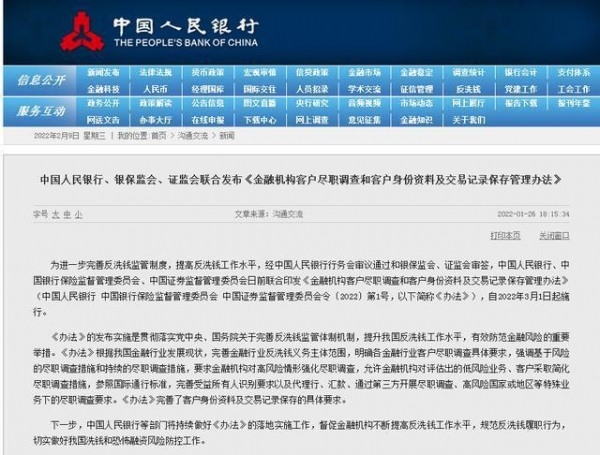Viewport: 600px width, 455px height.
Task: Open the 报告下载 menu item
Action: tap(521, 103)
